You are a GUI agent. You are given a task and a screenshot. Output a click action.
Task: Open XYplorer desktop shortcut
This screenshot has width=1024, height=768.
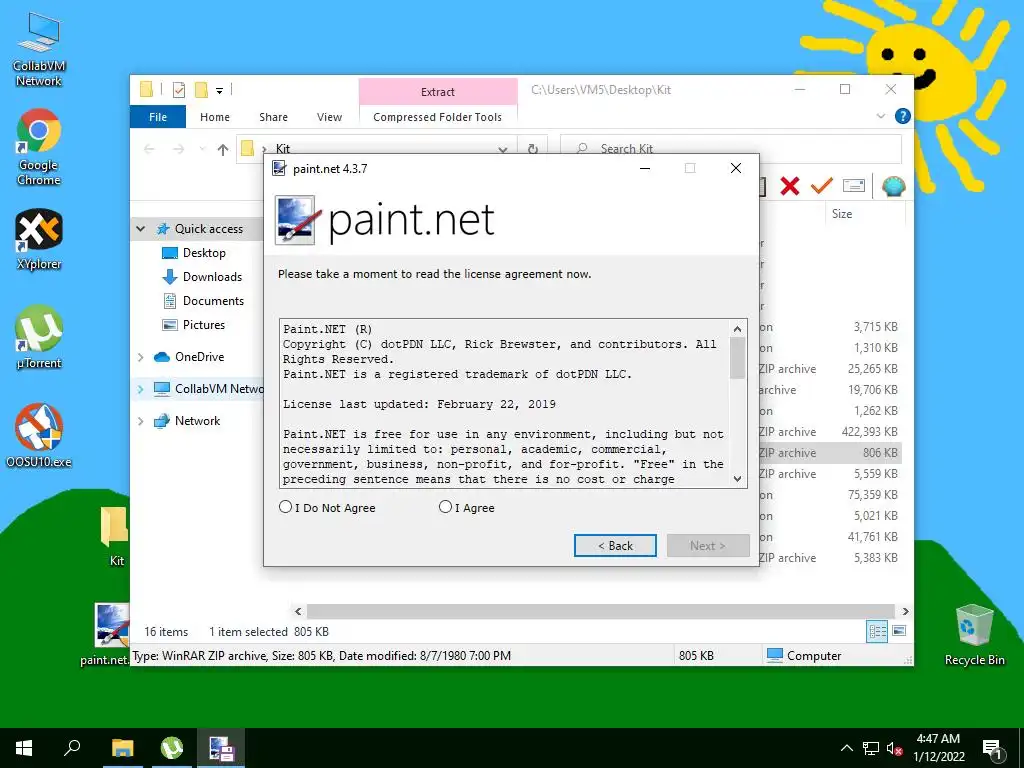39,240
